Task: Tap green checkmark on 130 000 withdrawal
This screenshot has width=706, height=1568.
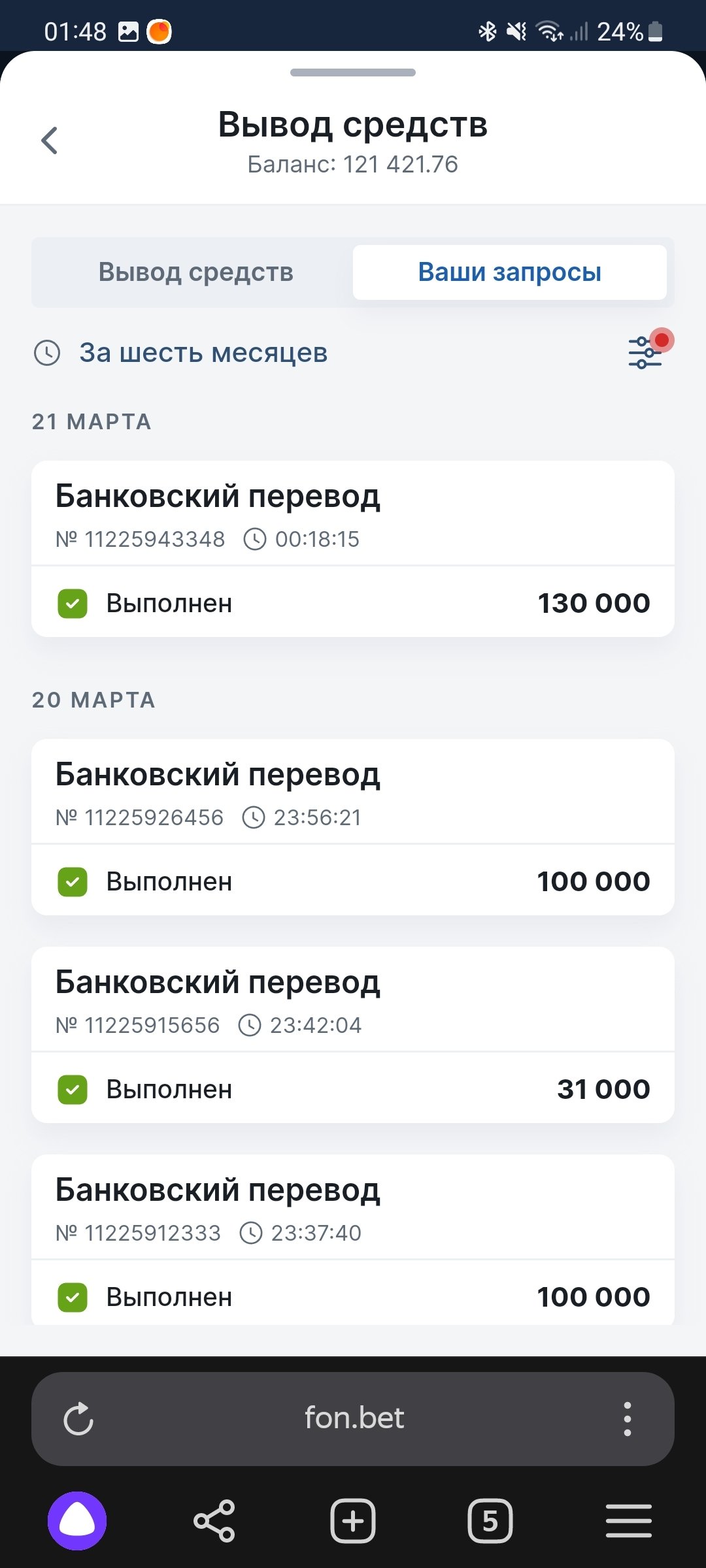Action: pos(73,603)
